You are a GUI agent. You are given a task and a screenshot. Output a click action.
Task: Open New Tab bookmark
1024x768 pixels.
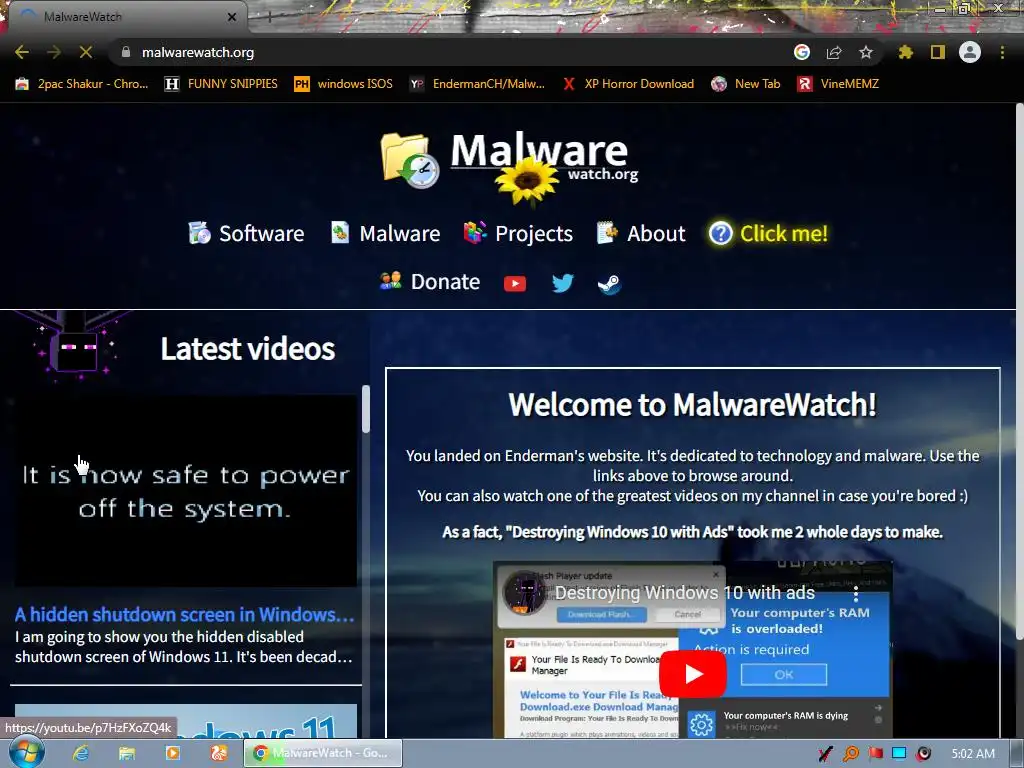tap(746, 84)
